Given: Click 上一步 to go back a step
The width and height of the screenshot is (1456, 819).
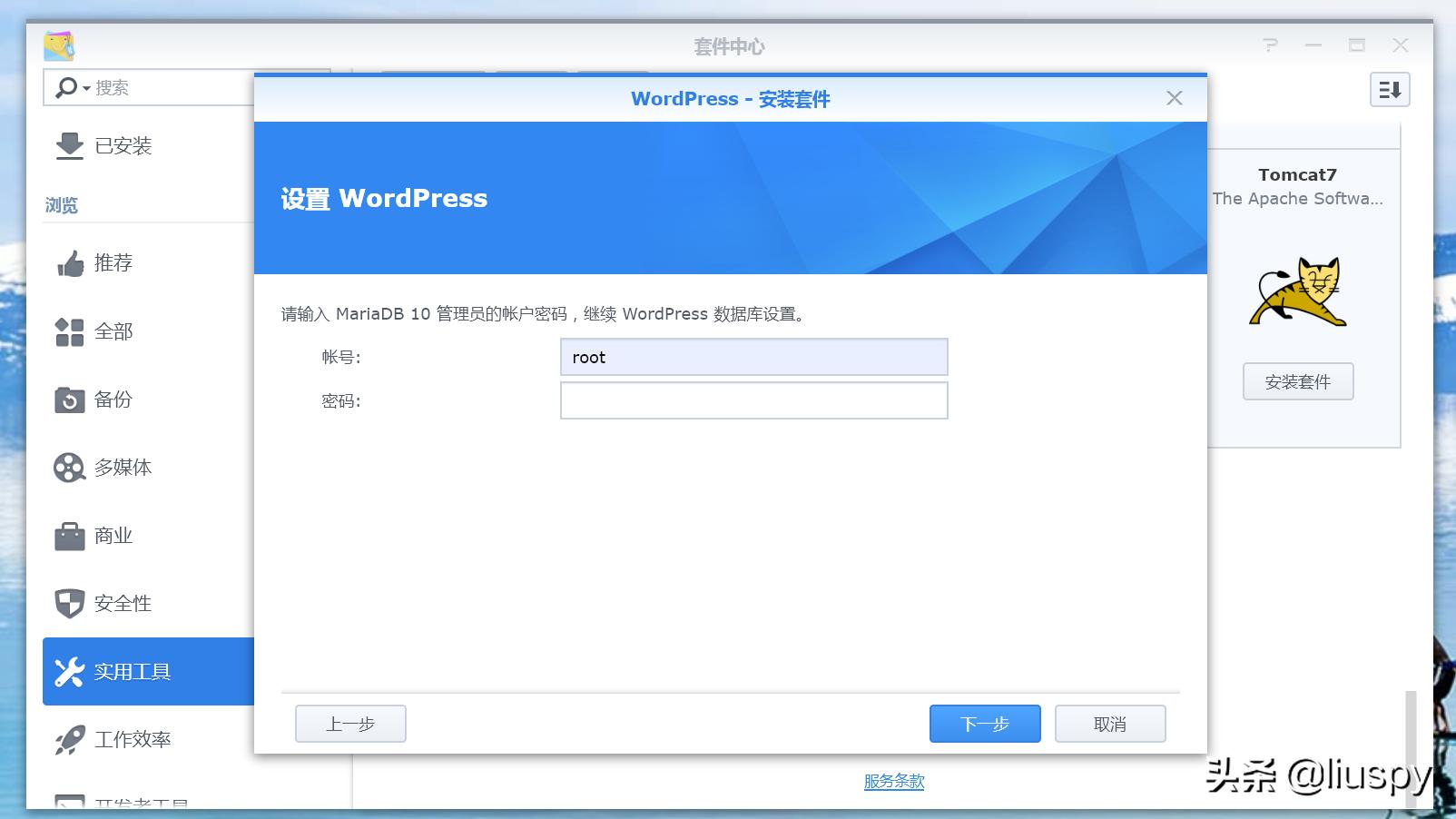Looking at the screenshot, I should (x=349, y=724).
